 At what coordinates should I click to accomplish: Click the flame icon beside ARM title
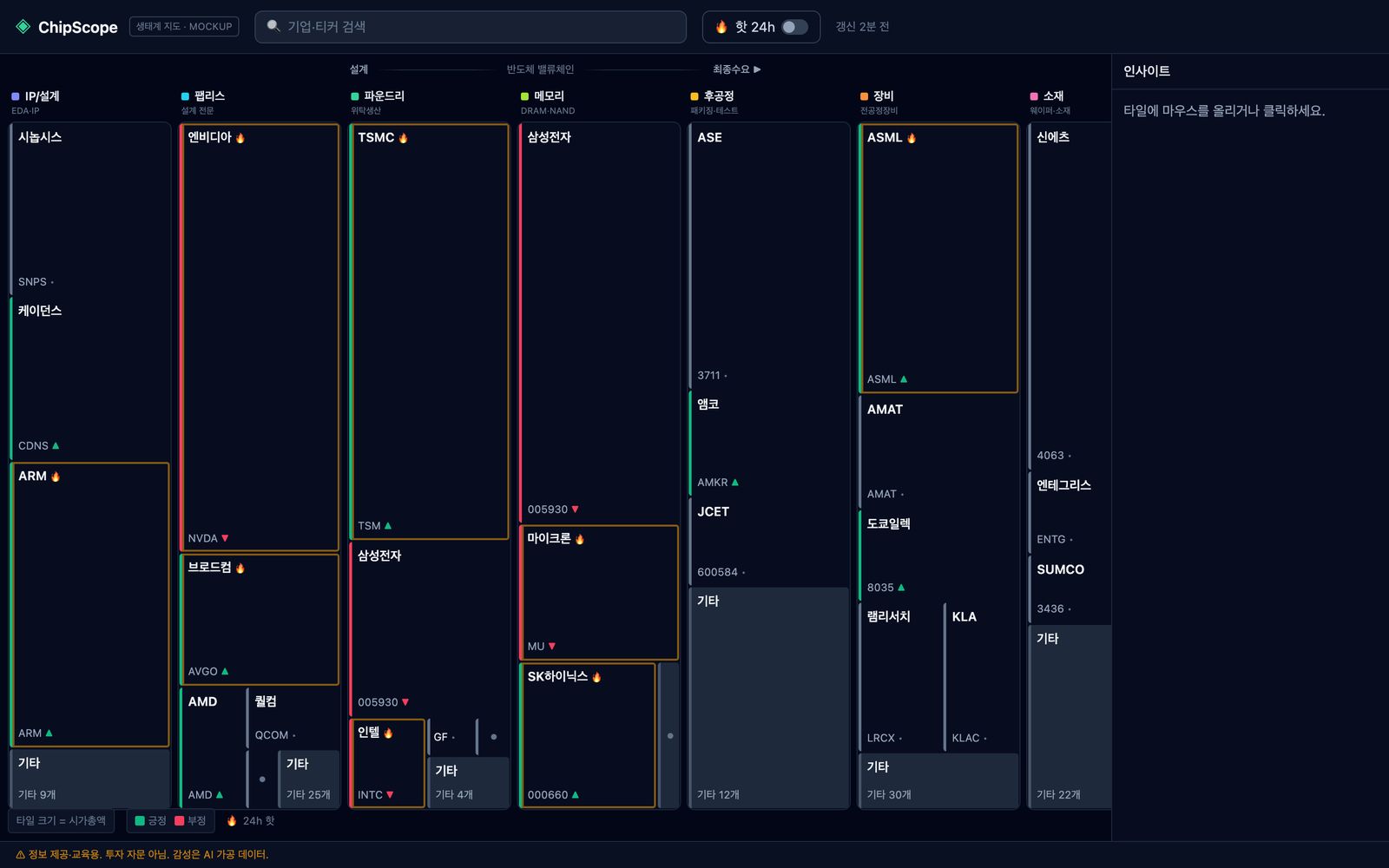click(56, 477)
